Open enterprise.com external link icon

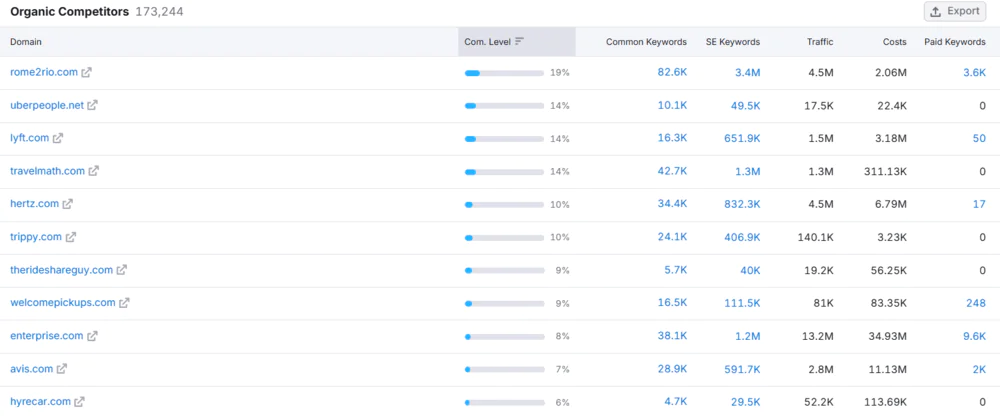tap(92, 336)
